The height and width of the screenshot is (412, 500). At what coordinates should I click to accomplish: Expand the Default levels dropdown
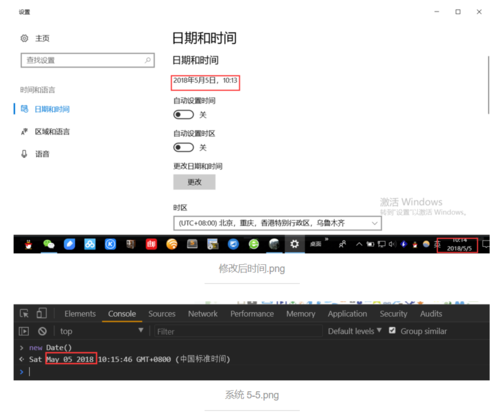tap(355, 331)
